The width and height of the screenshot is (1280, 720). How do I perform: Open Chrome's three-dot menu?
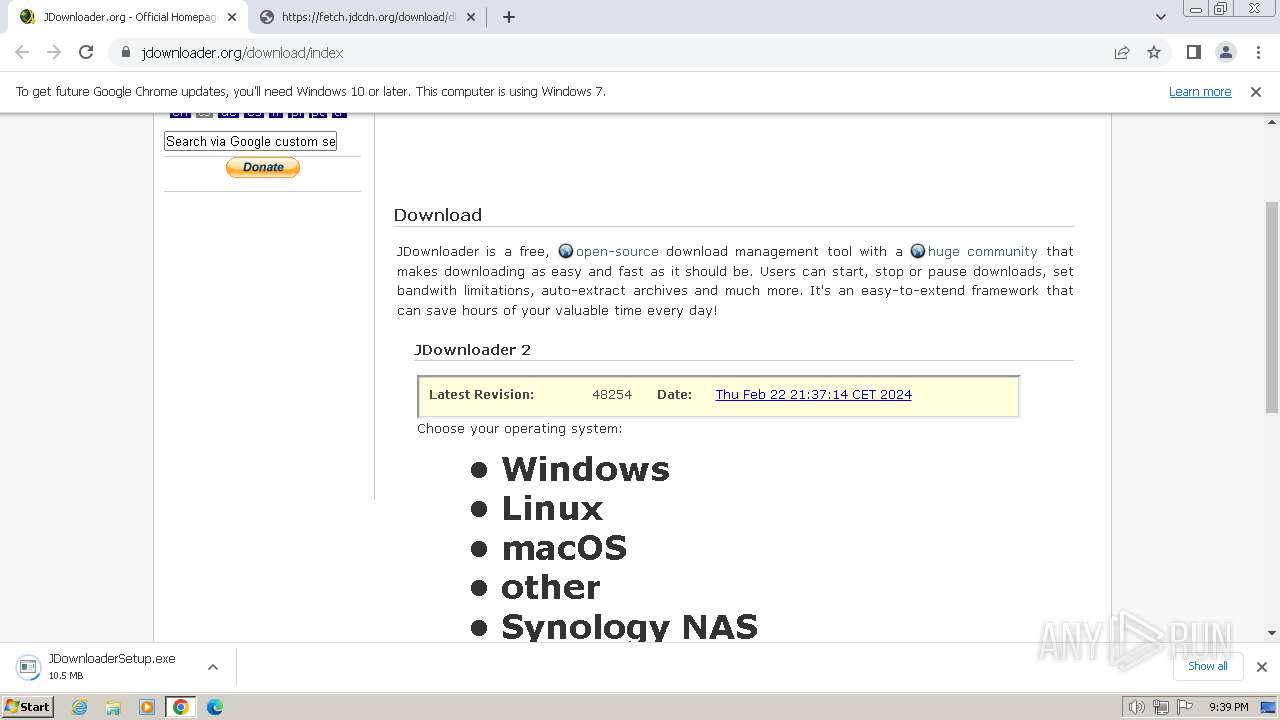pyautogui.click(x=1258, y=52)
